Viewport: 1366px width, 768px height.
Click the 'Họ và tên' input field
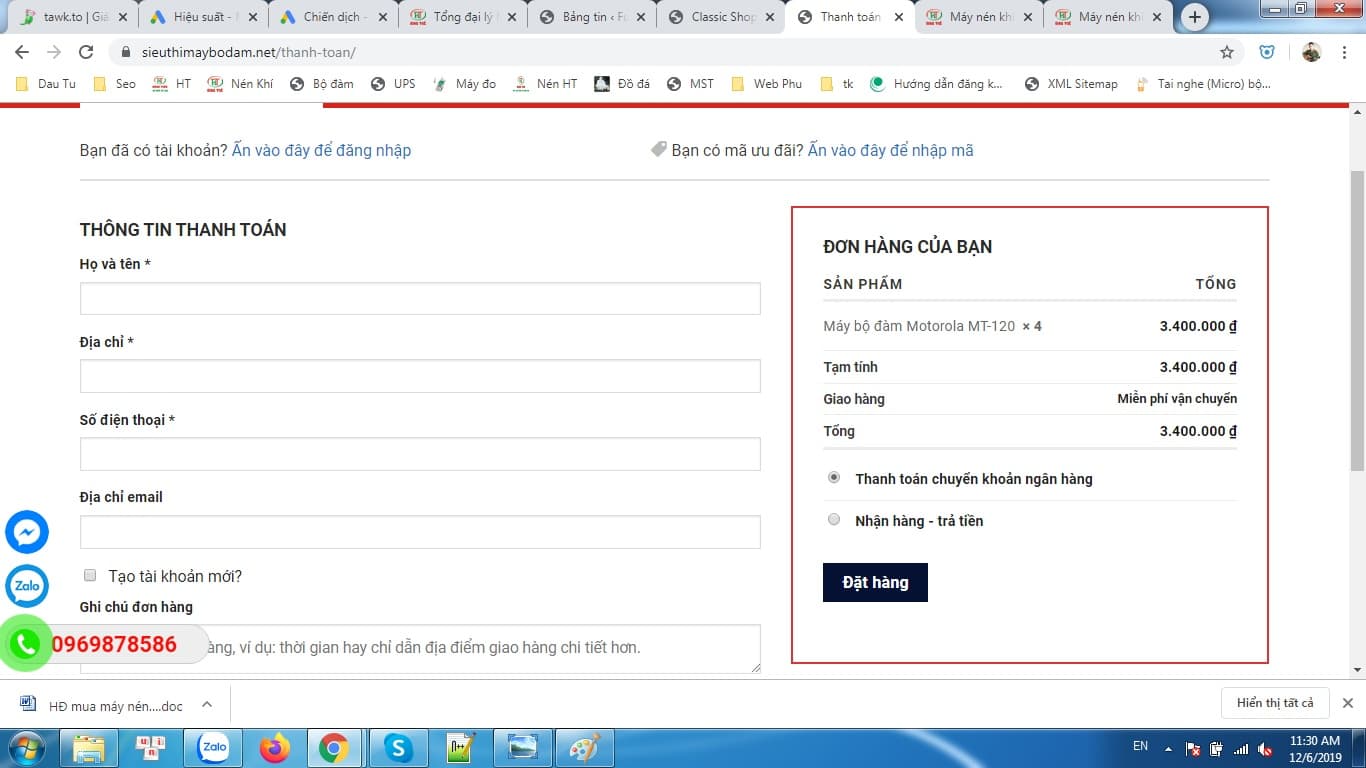pos(420,298)
